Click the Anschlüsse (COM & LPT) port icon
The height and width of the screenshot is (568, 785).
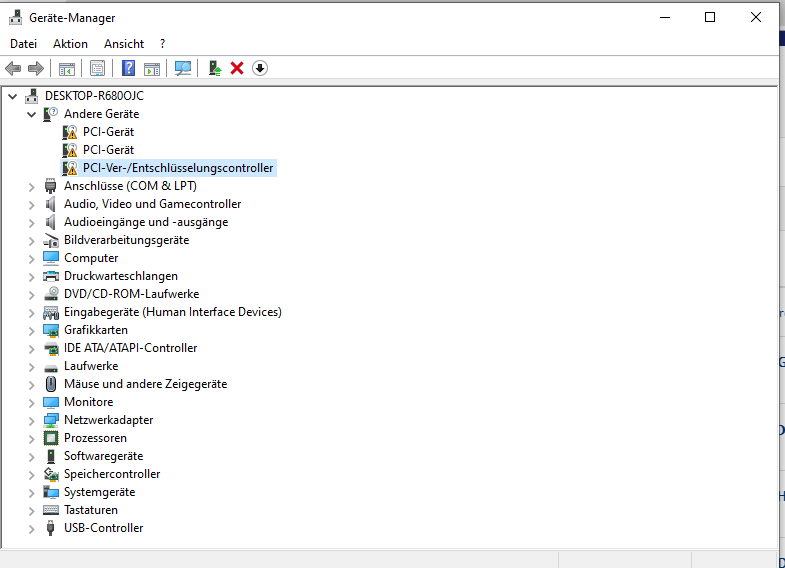tap(51, 186)
